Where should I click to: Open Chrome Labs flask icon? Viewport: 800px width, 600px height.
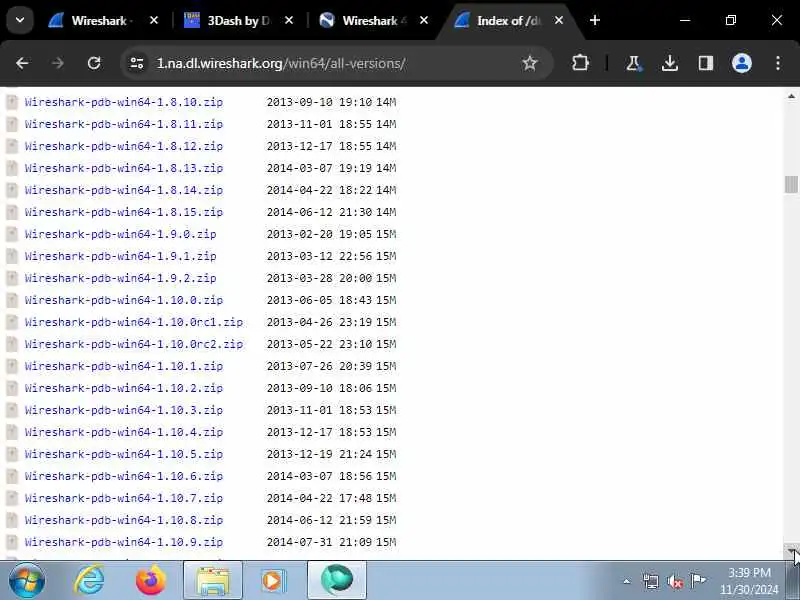pos(633,63)
